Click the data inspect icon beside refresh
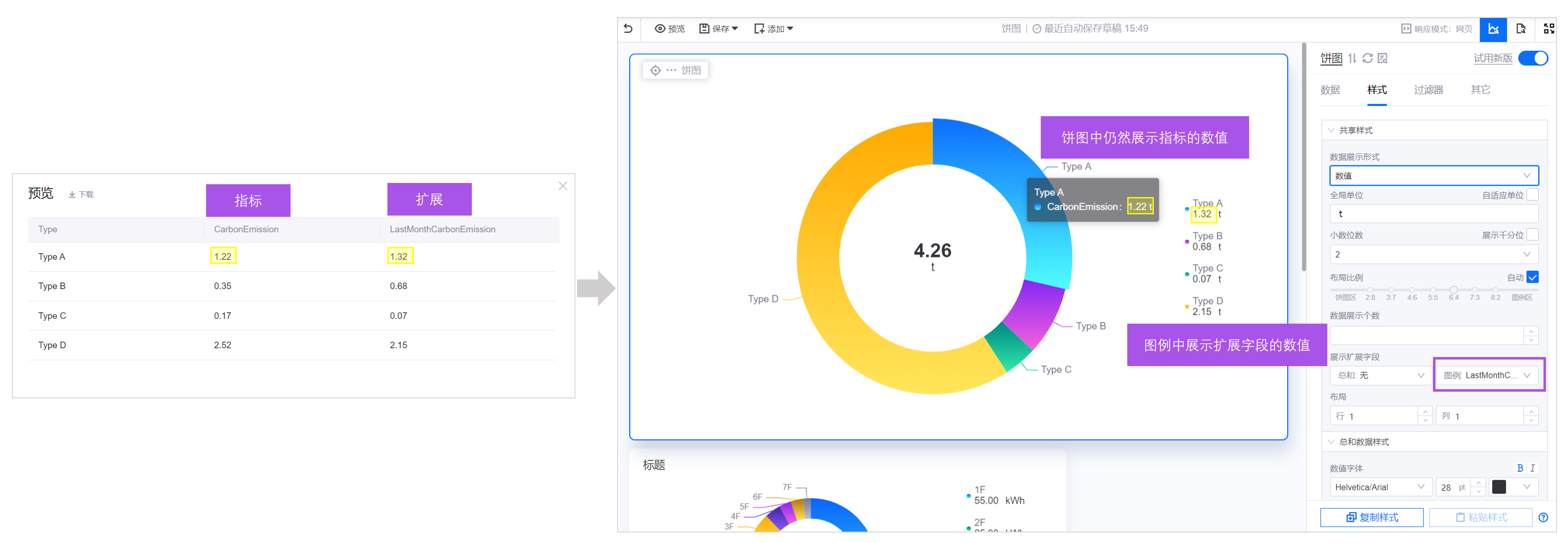1568x543 pixels. [1382, 58]
